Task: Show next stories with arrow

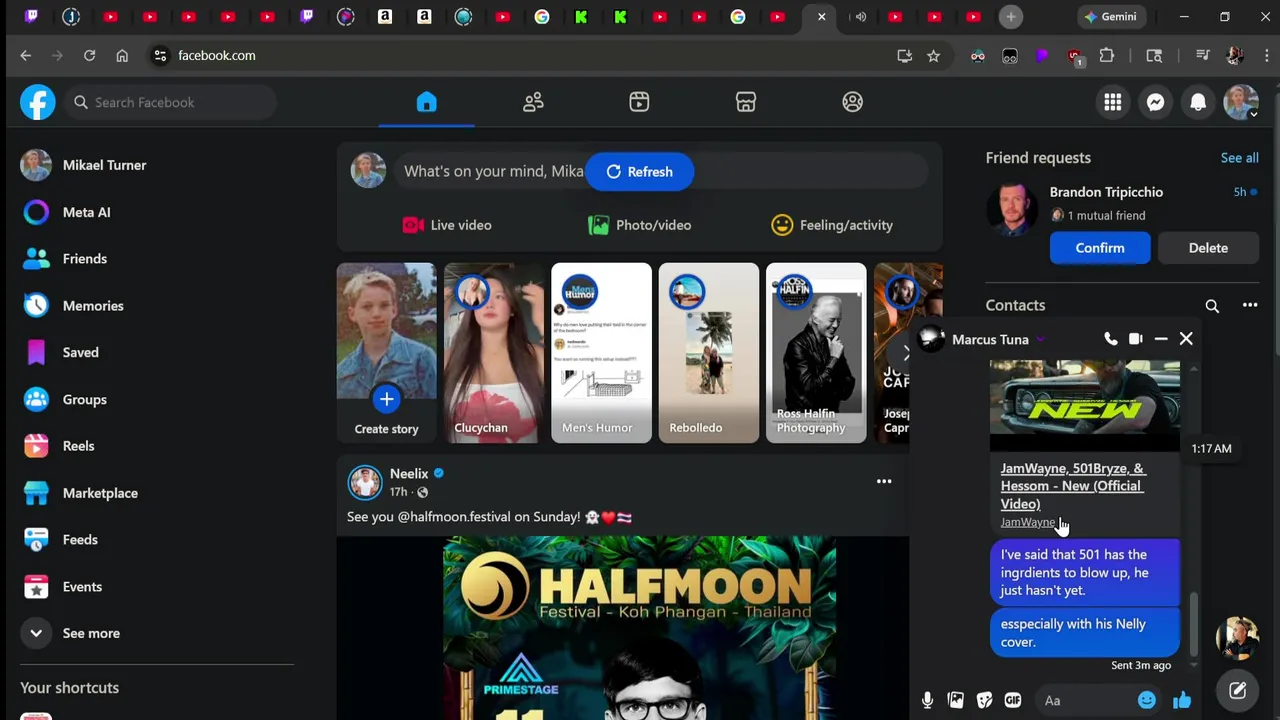Action: pos(905,353)
